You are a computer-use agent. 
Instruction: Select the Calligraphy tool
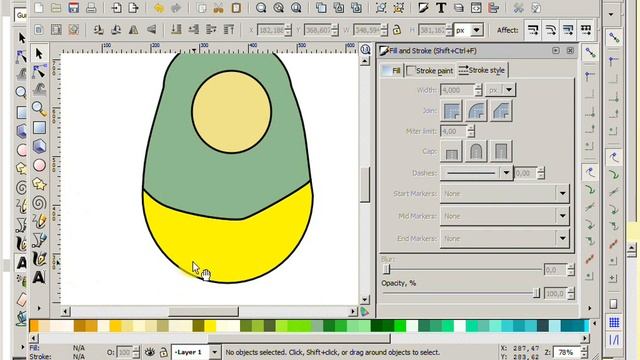(x=39, y=259)
